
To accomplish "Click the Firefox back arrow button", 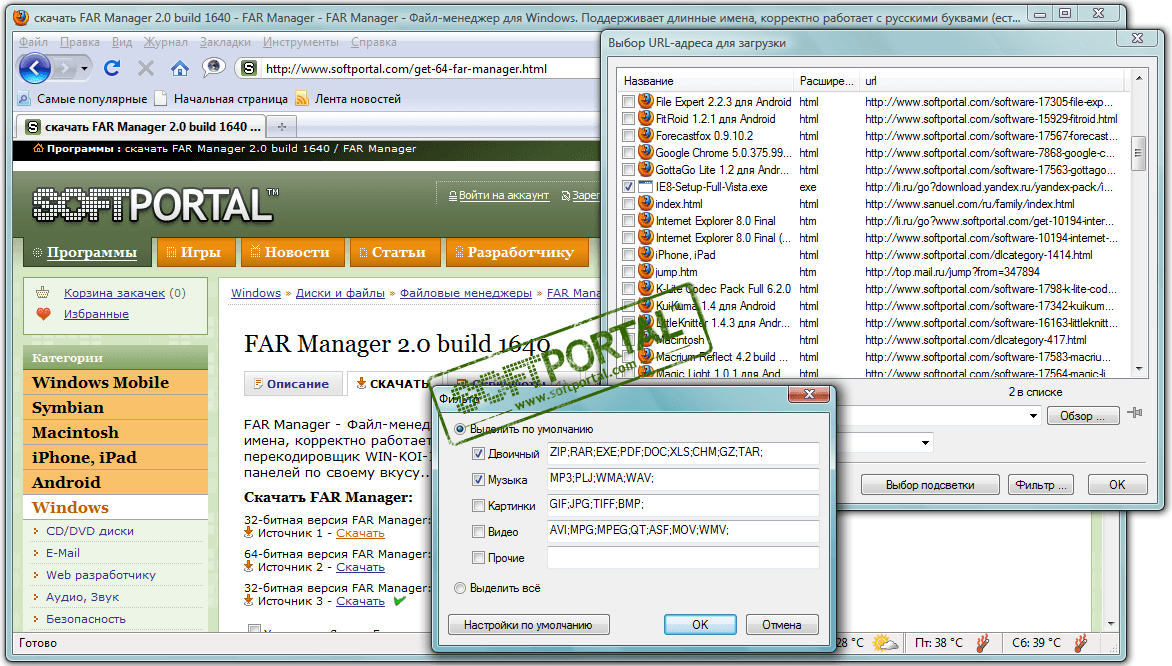I will [x=34, y=69].
